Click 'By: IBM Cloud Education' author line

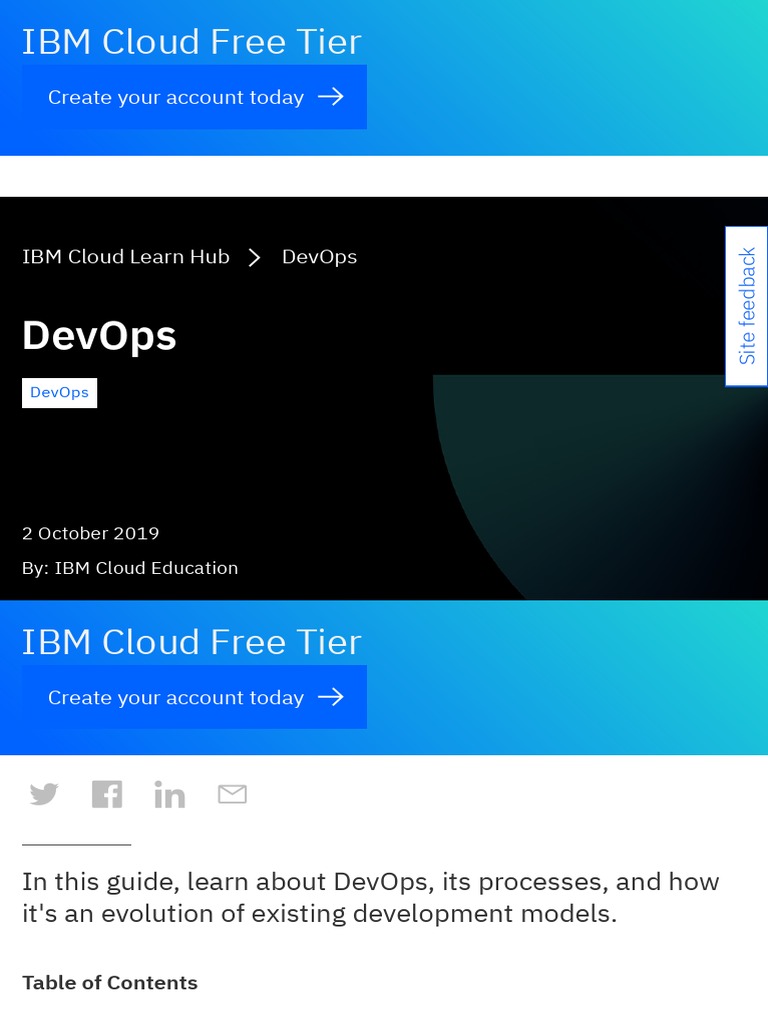point(130,568)
